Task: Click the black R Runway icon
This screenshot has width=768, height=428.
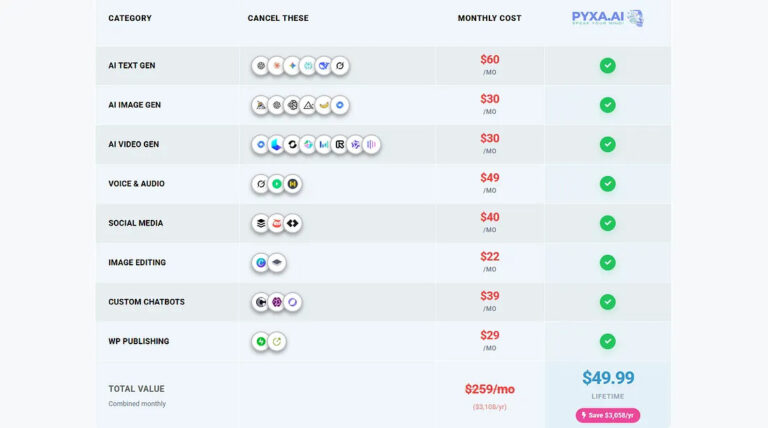Action: 339,144
